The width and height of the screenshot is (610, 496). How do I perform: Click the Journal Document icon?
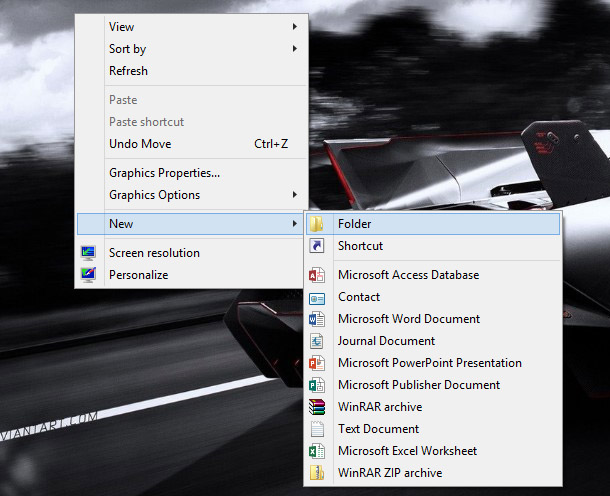[317, 341]
